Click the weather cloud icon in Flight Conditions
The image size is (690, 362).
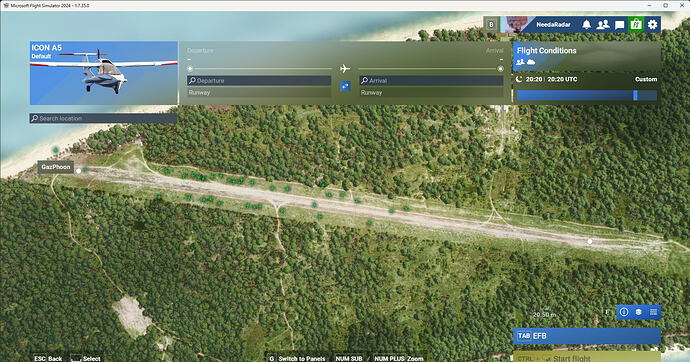[x=531, y=62]
